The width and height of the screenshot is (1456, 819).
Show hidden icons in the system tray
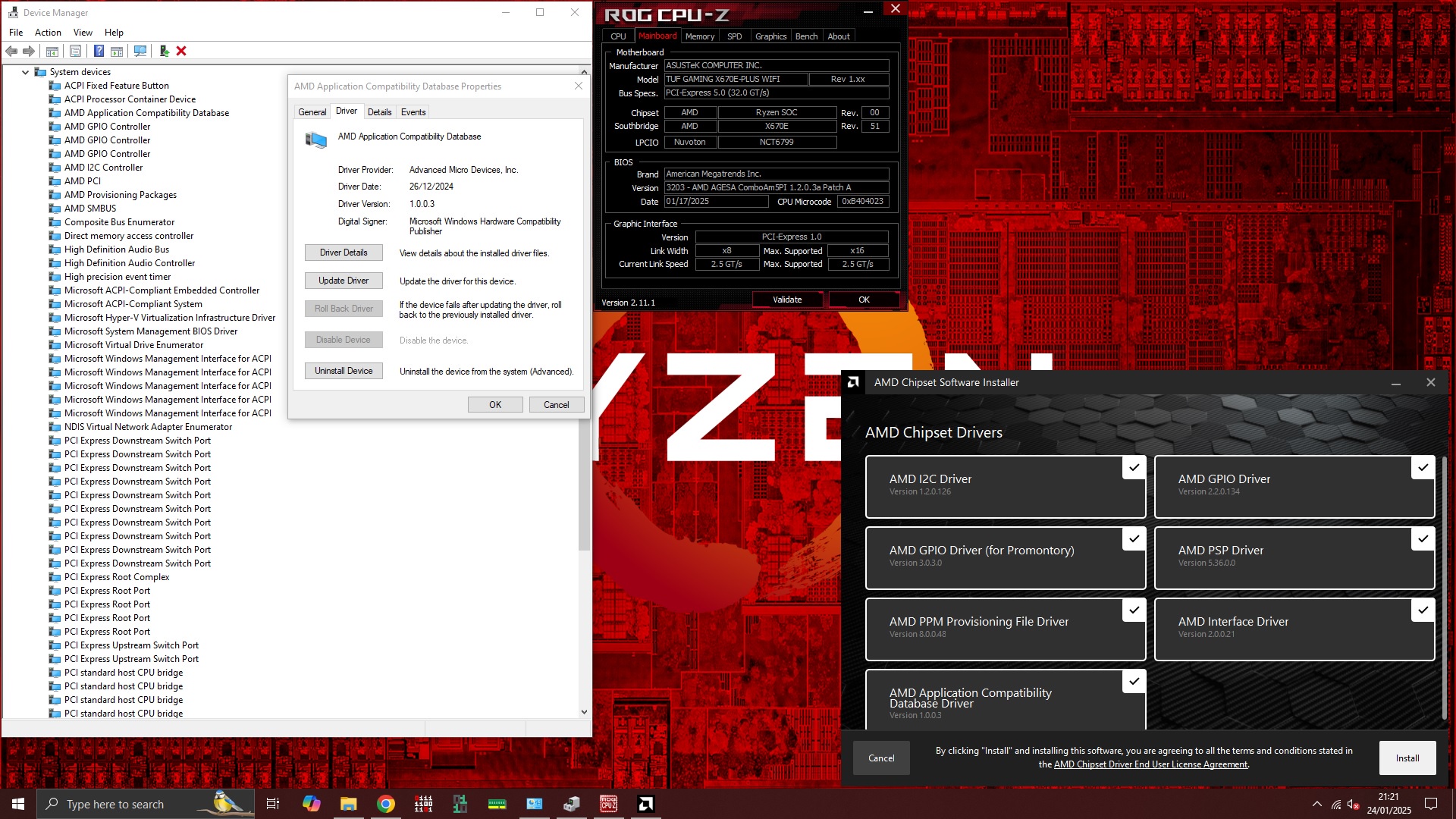[1316, 804]
